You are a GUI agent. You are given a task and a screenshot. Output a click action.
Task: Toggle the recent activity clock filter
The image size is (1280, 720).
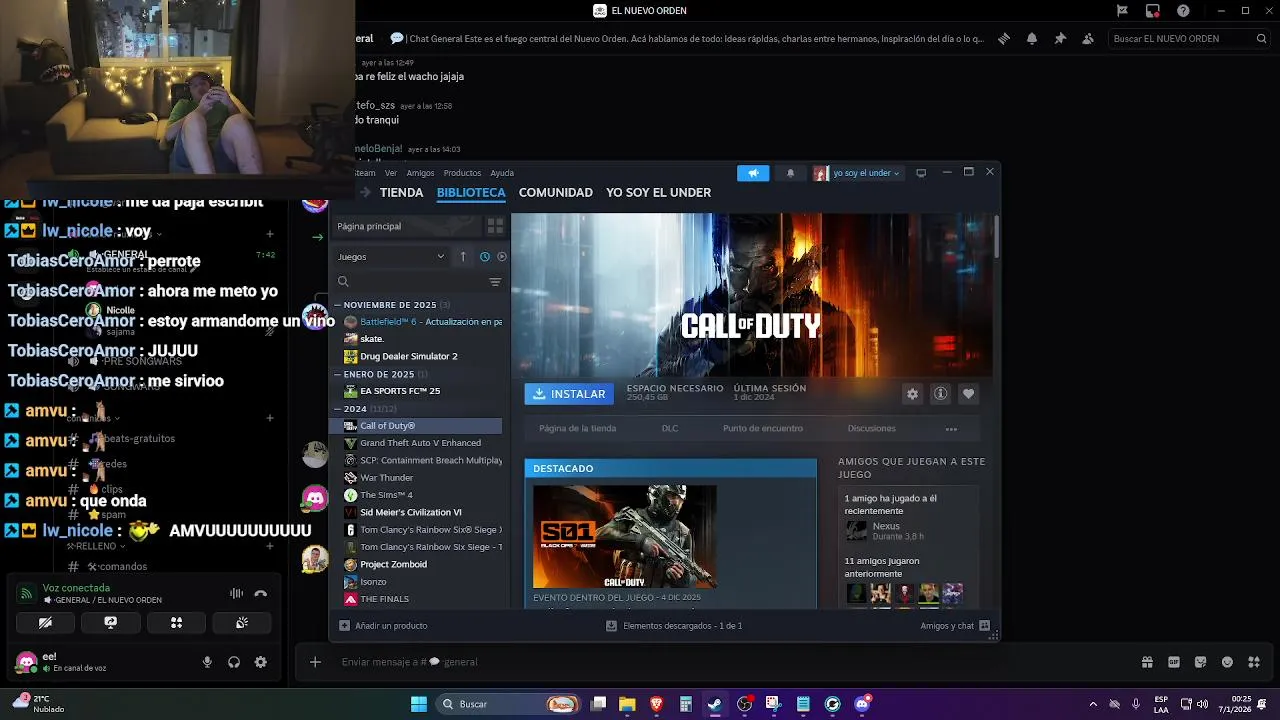(485, 257)
